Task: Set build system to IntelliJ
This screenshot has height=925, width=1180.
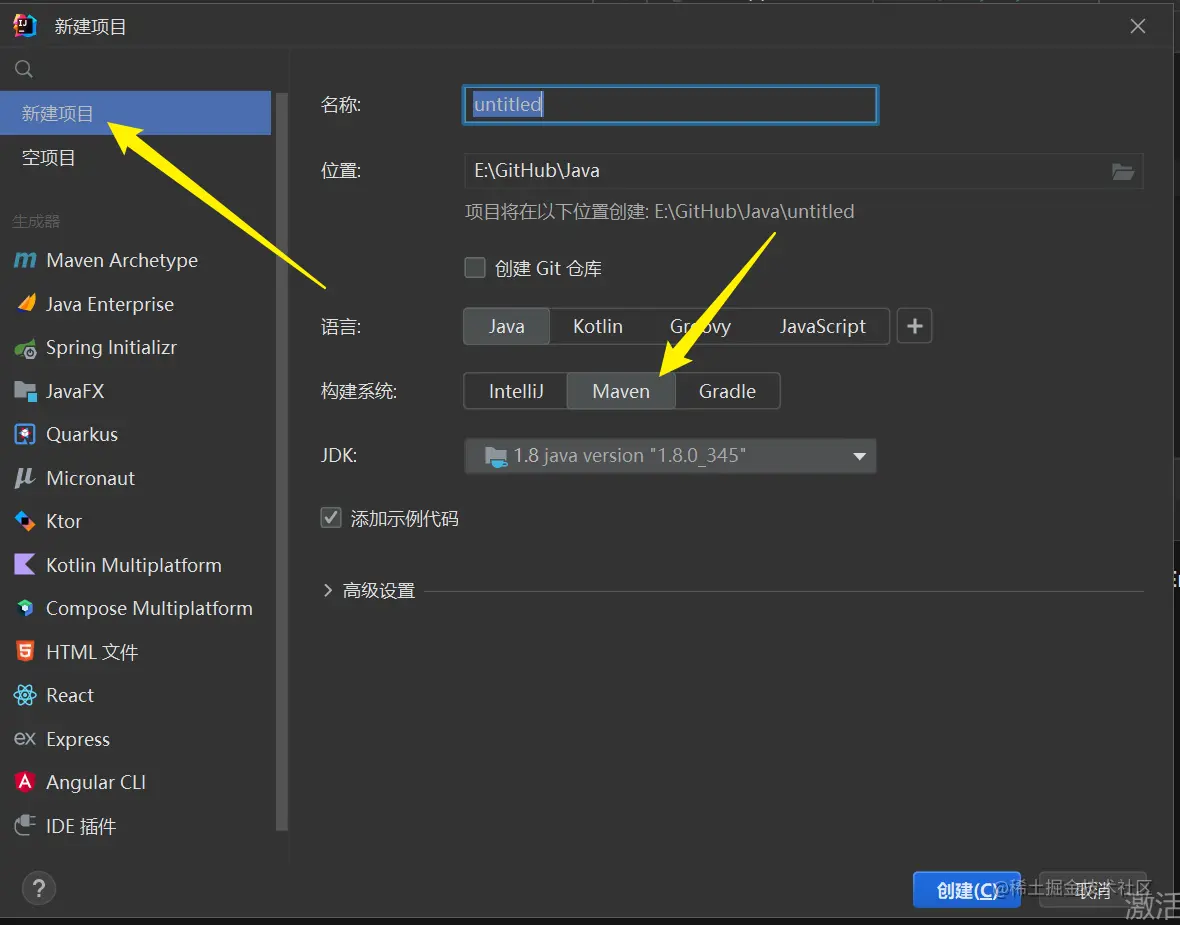Action: tap(515, 391)
